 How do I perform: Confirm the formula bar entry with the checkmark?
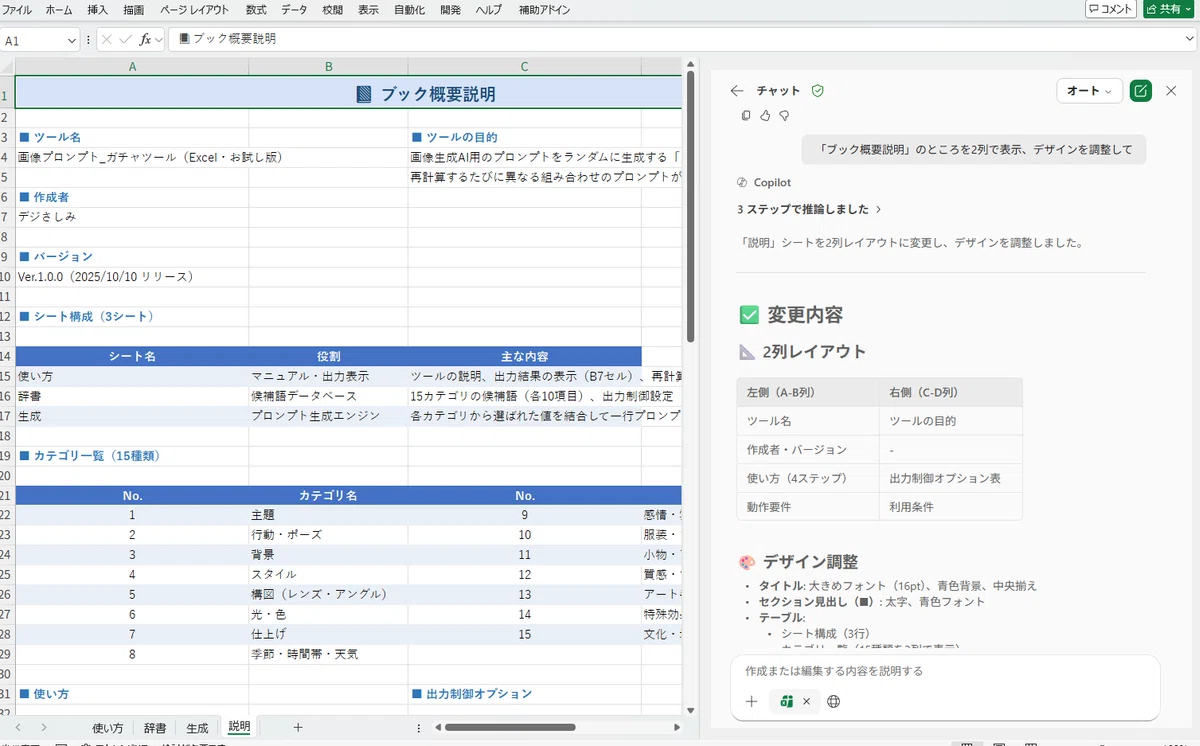coord(125,39)
